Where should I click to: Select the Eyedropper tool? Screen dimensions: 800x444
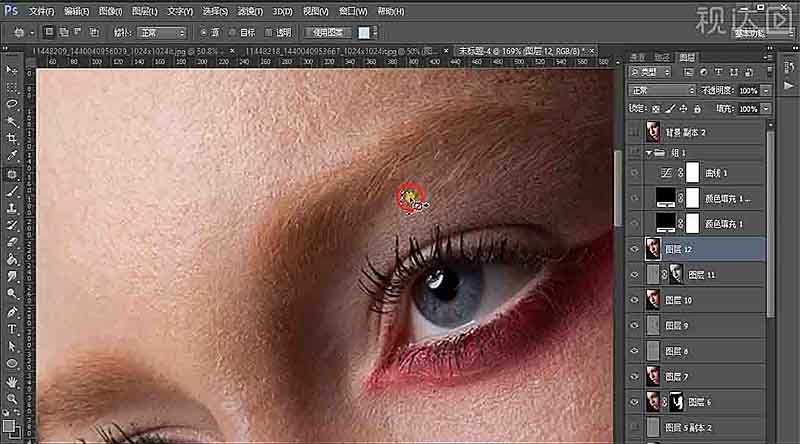pyautogui.click(x=12, y=156)
